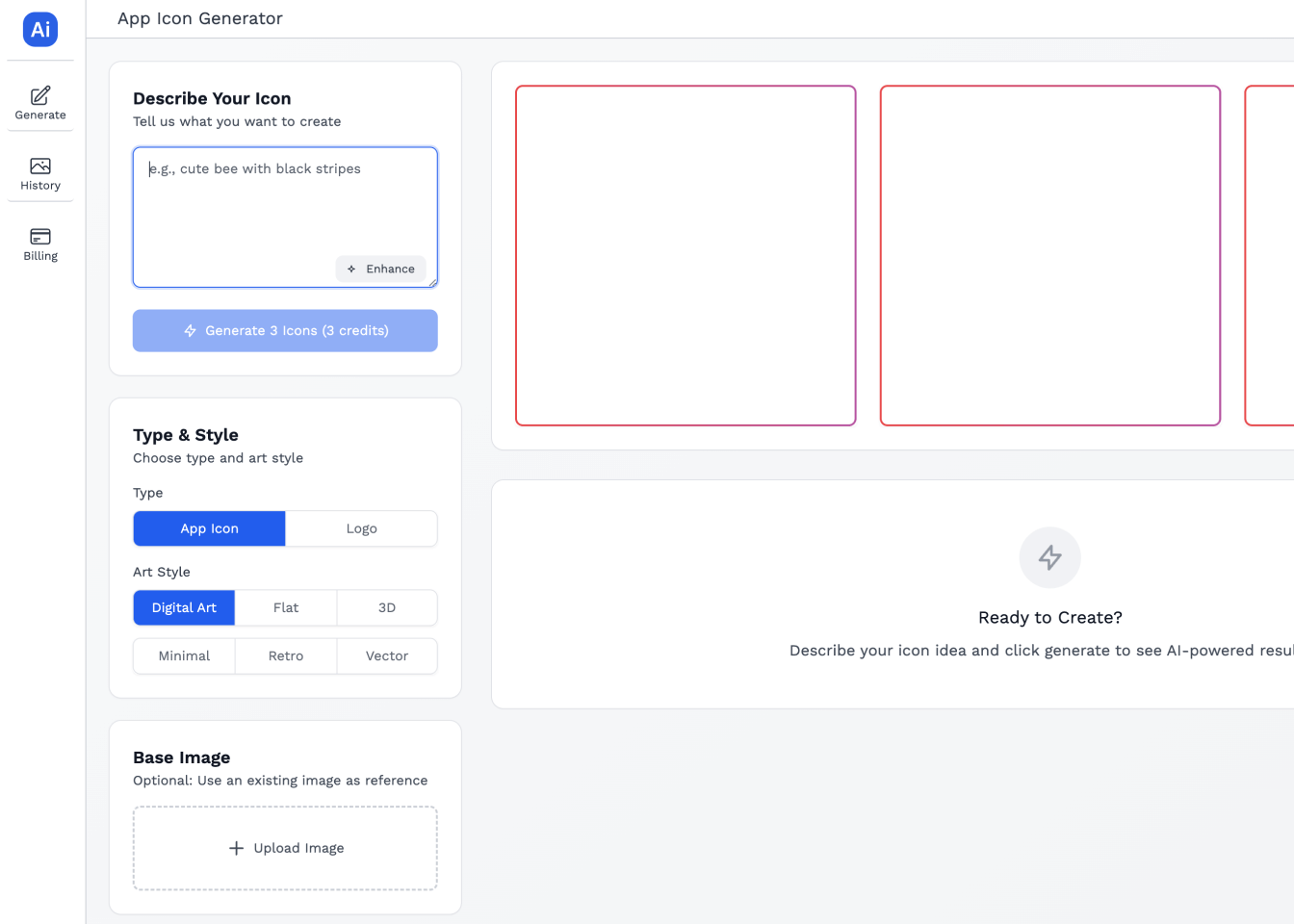Viewport: 1294px width, 924px height.
Task: Choose Digital Art style
Action: (x=184, y=607)
